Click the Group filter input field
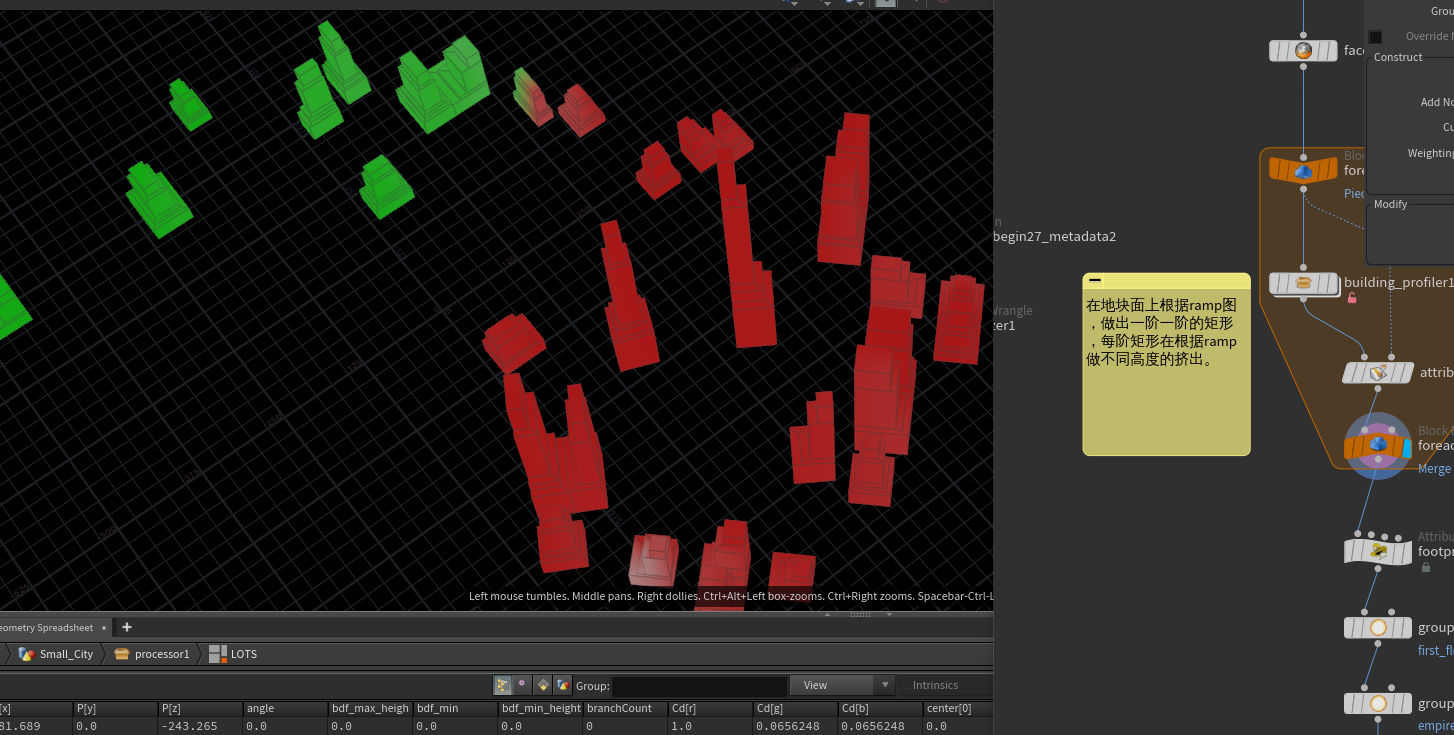The height and width of the screenshot is (735, 1454). (x=699, y=686)
